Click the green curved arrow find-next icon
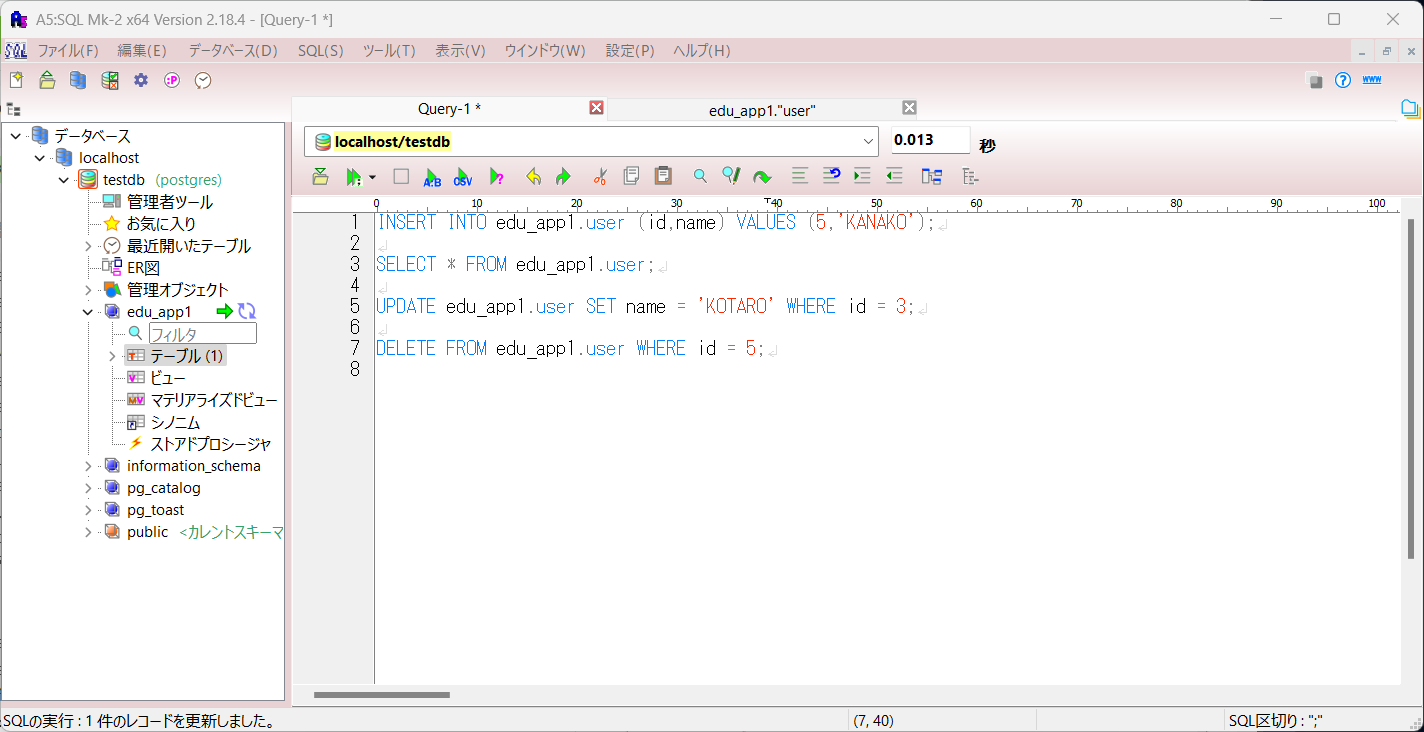 pyautogui.click(x=762, y=177)
